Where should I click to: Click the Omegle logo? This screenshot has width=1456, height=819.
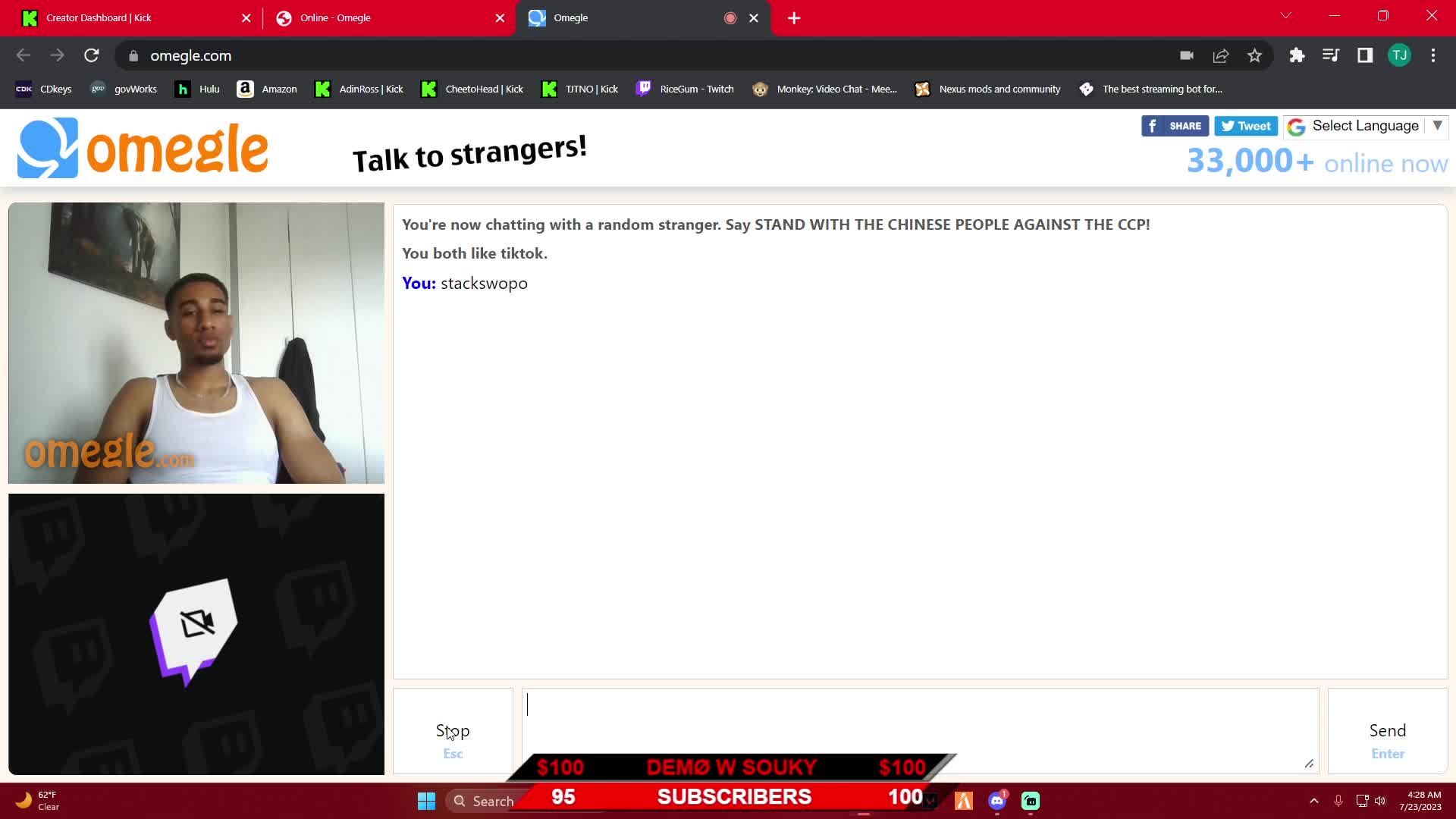143,149
